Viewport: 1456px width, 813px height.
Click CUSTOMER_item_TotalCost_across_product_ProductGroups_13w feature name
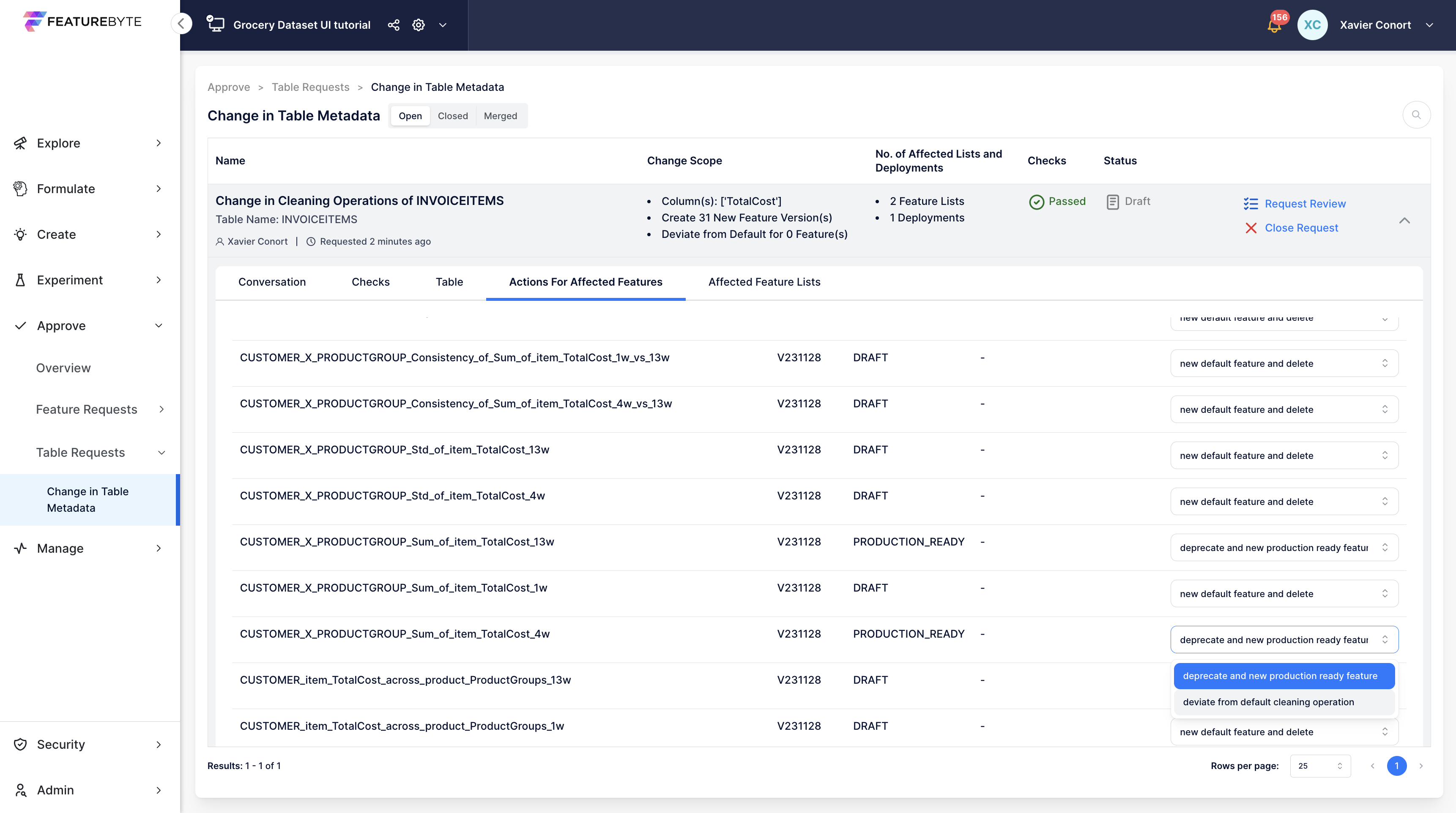405,679
